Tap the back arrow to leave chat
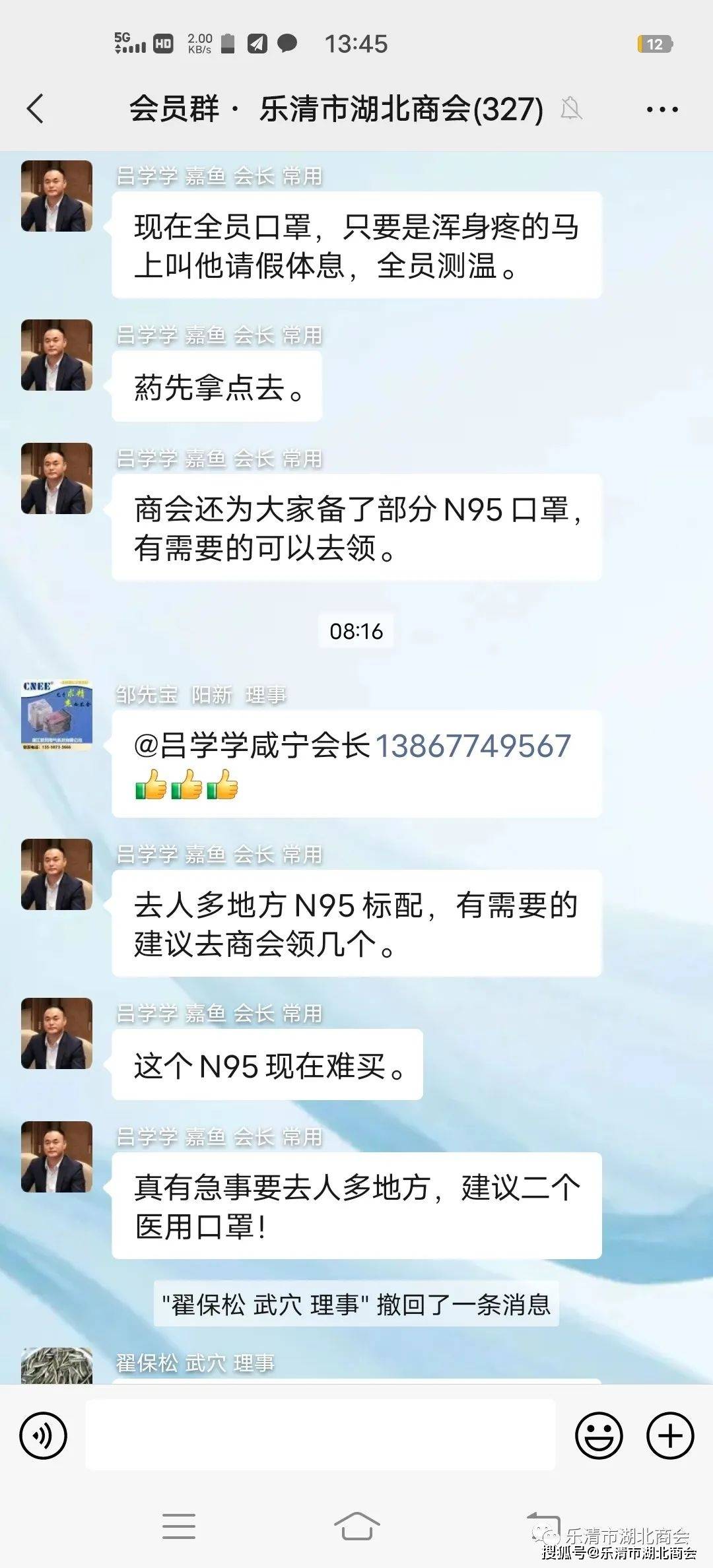The height and width of the screenshot is (1568, 713). (x=36, y=109)
